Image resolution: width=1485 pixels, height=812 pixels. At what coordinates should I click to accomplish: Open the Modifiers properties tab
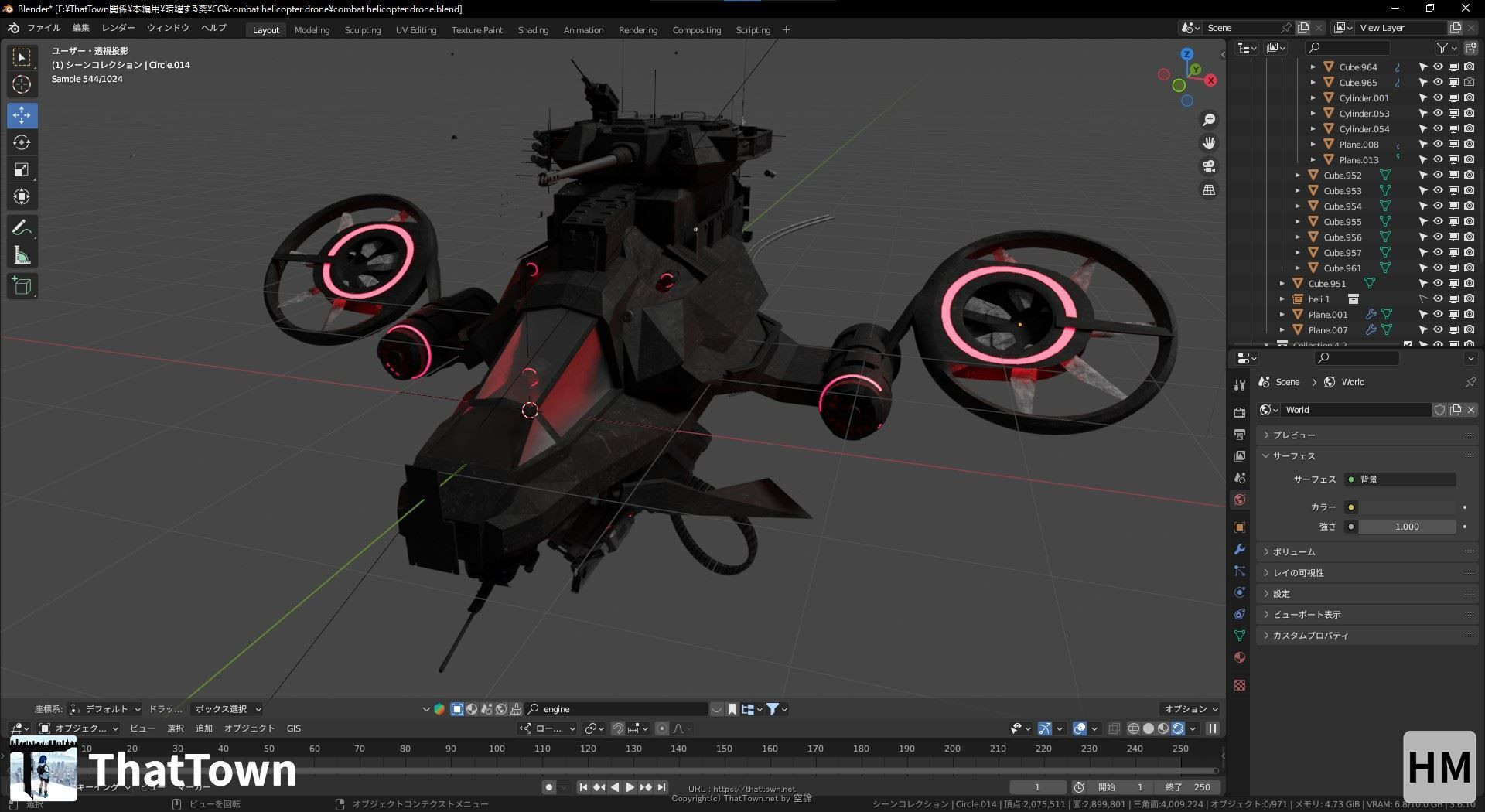click(1240, 549)
